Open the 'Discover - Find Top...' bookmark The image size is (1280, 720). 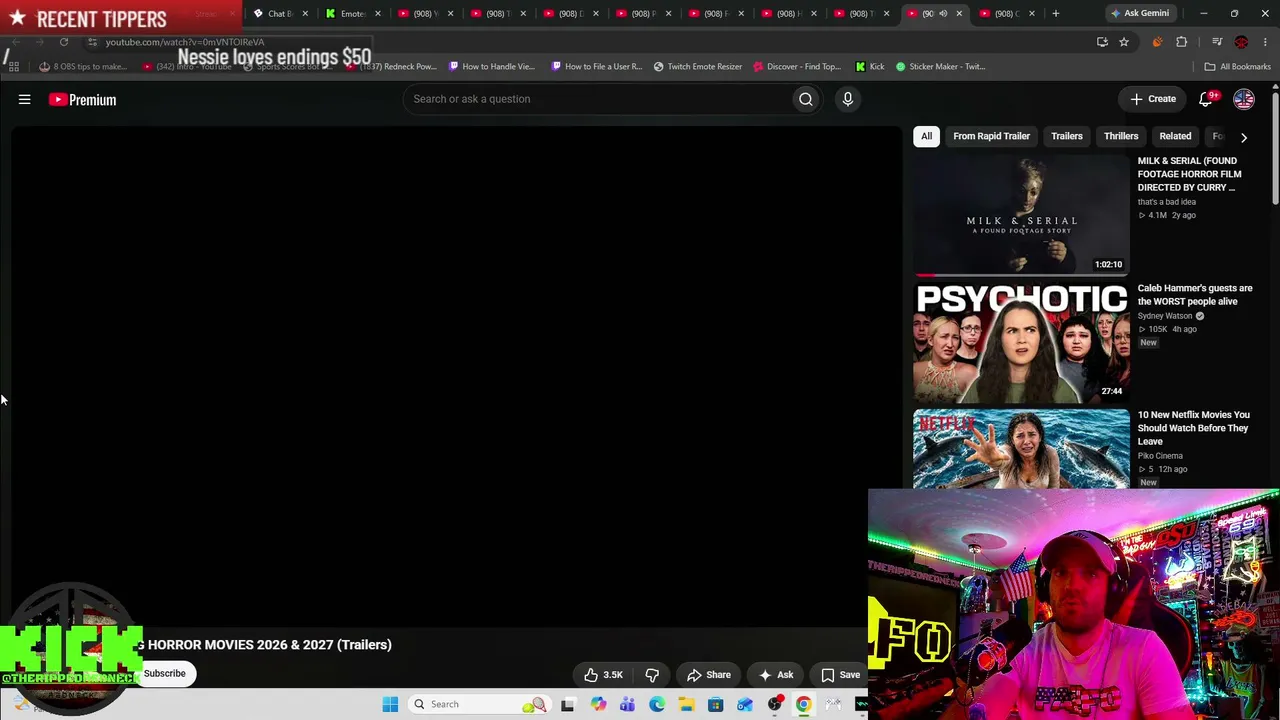click(797, 67)
